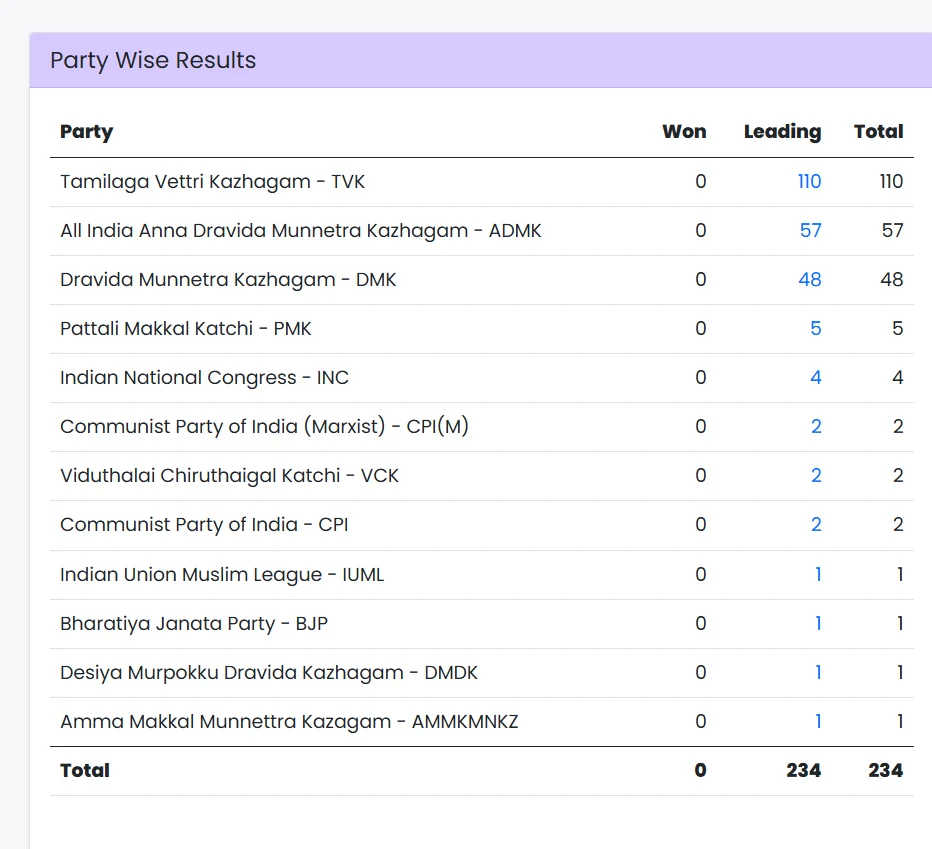Open CPI(M) leading count 2 link
The image size is (932, 849).
(x=816, y=426)
